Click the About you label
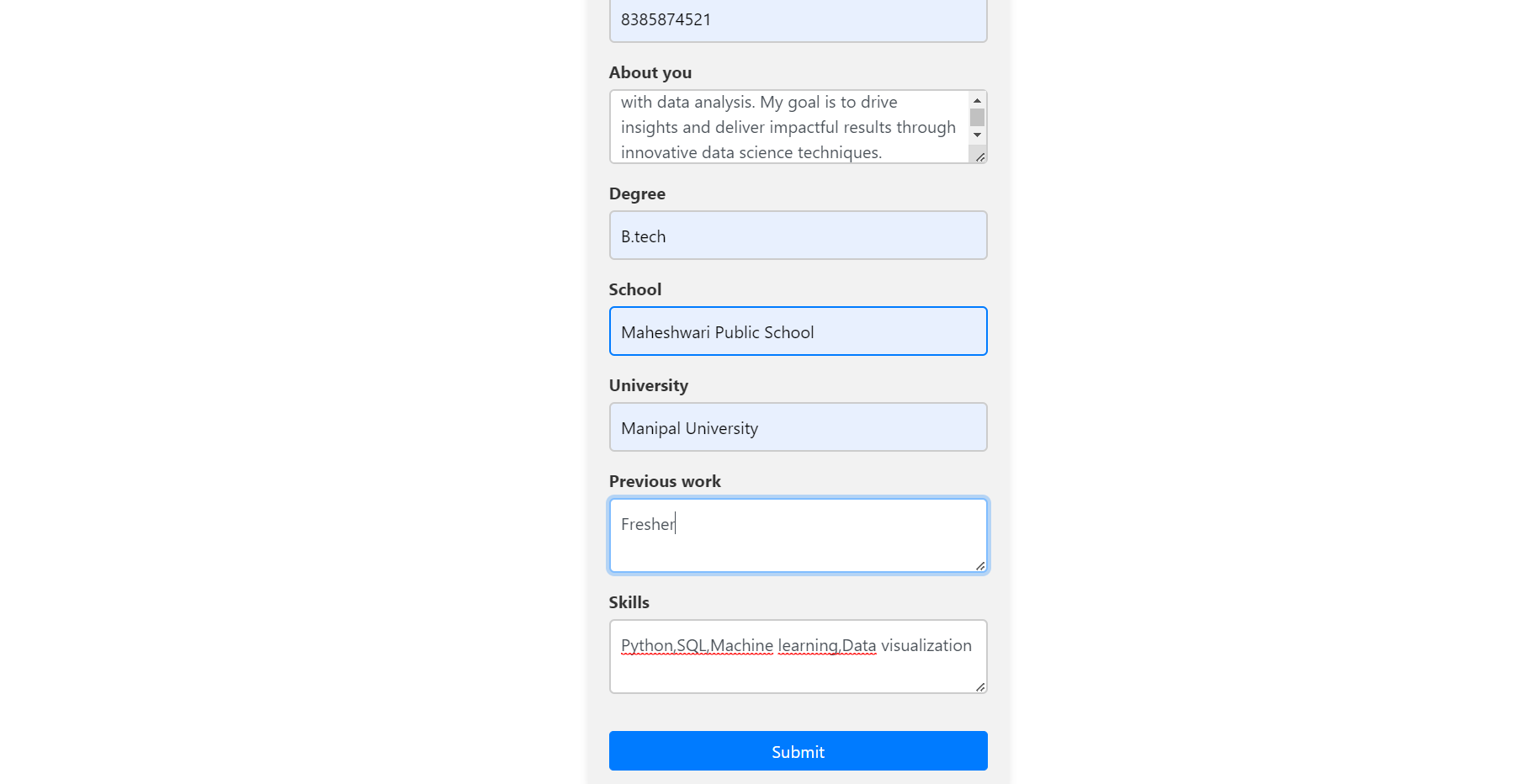 [650, 72]
